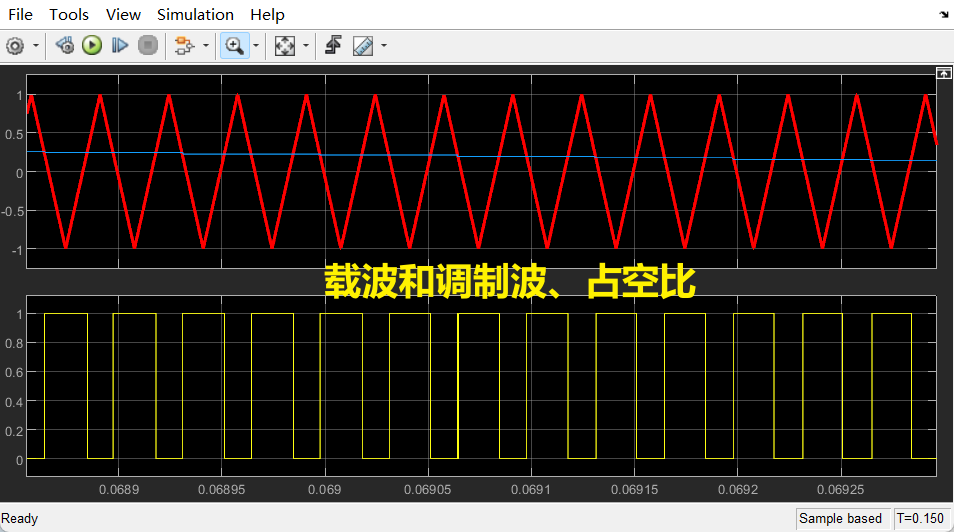Click the 0.0692 x-axis tick label
Viewport: 954px width, 532px height.
point(737,489)
